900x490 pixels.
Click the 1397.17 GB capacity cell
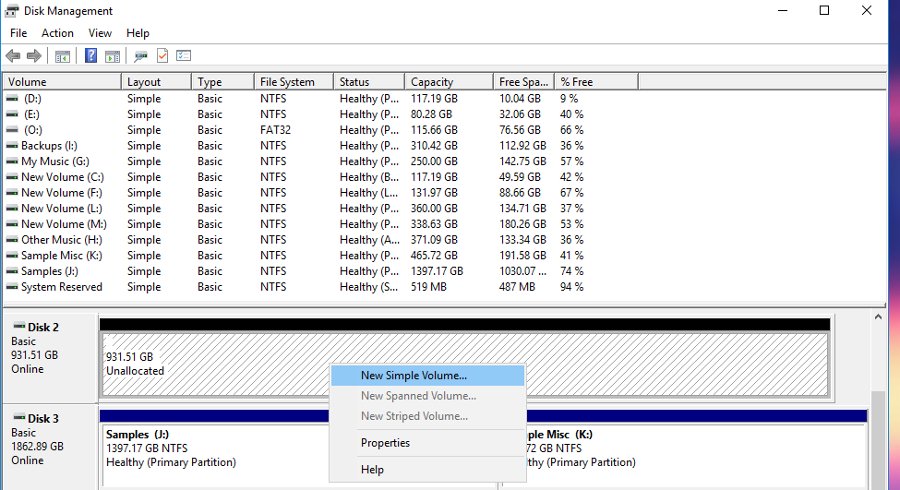coord(437,271)
